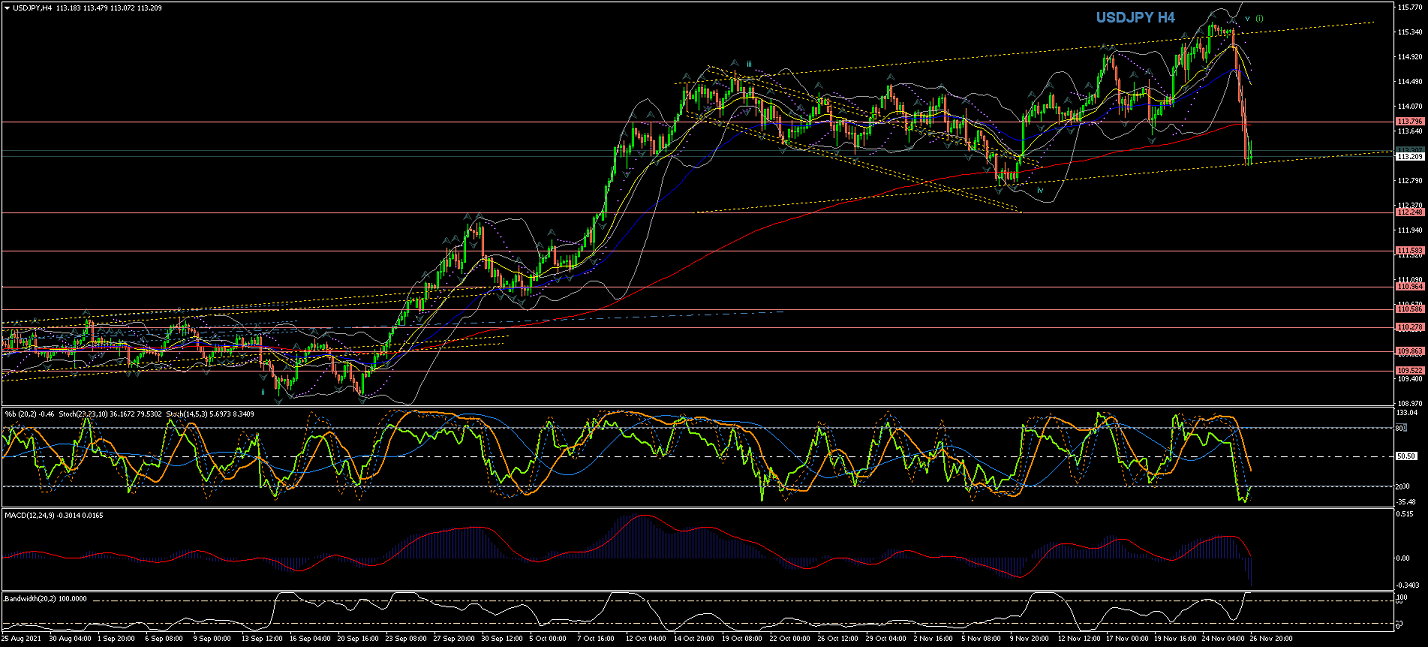The image size is (1428, 647).
Task: Click the 6 Sep 08:00 time label
Action: tap(163, 637)
